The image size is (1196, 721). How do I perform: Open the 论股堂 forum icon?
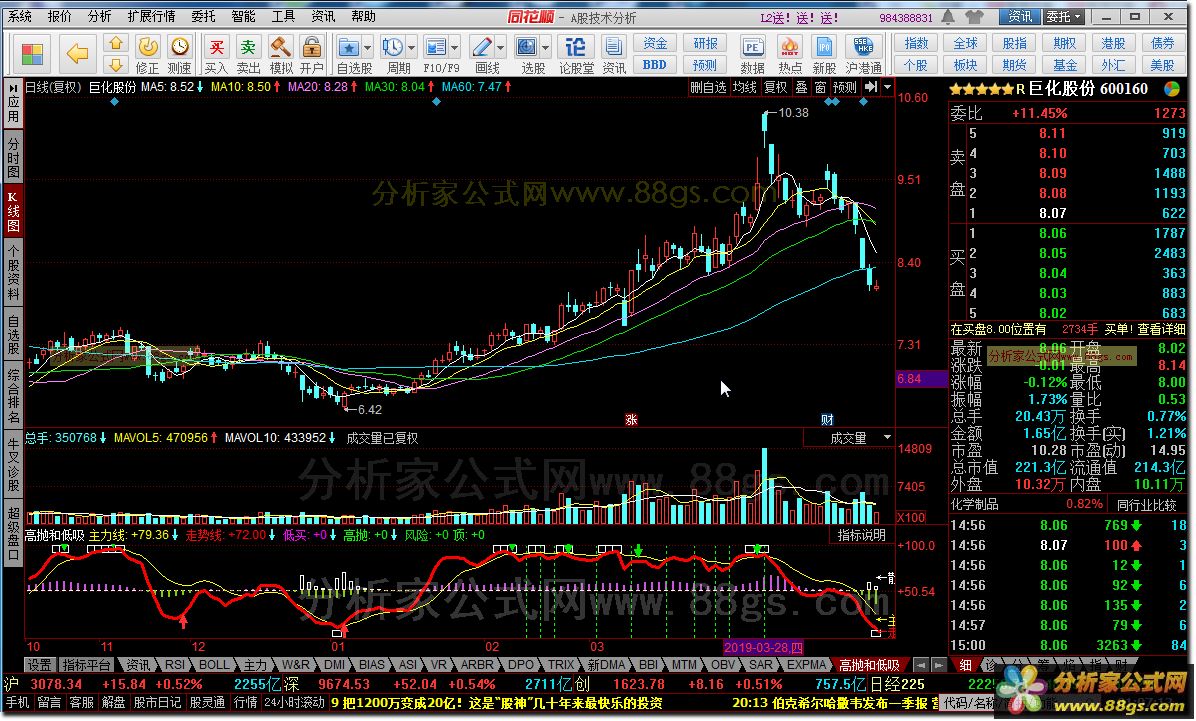pyautogui.click(x=576, y=48)
